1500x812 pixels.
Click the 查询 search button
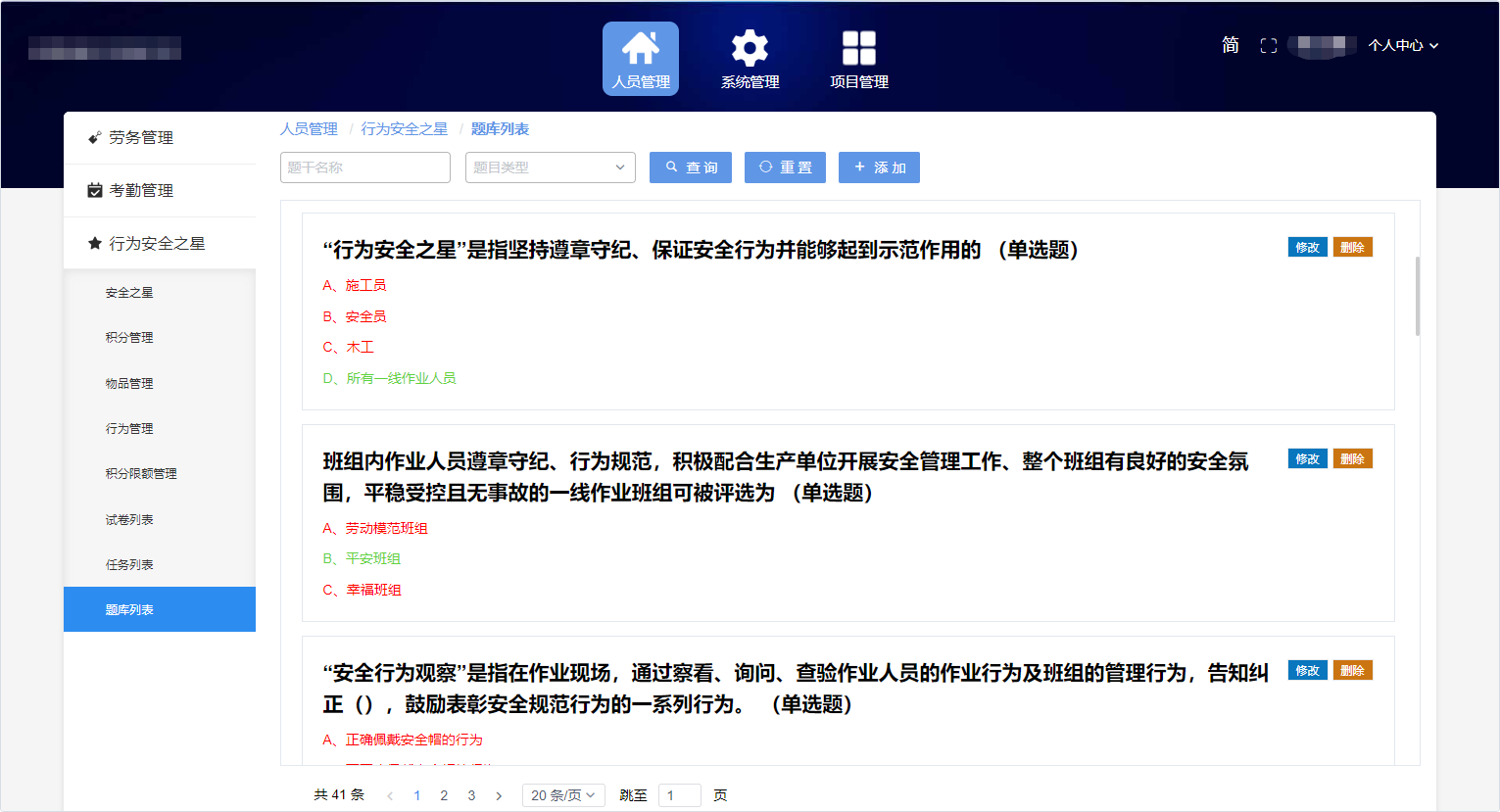tap(690, 167)
